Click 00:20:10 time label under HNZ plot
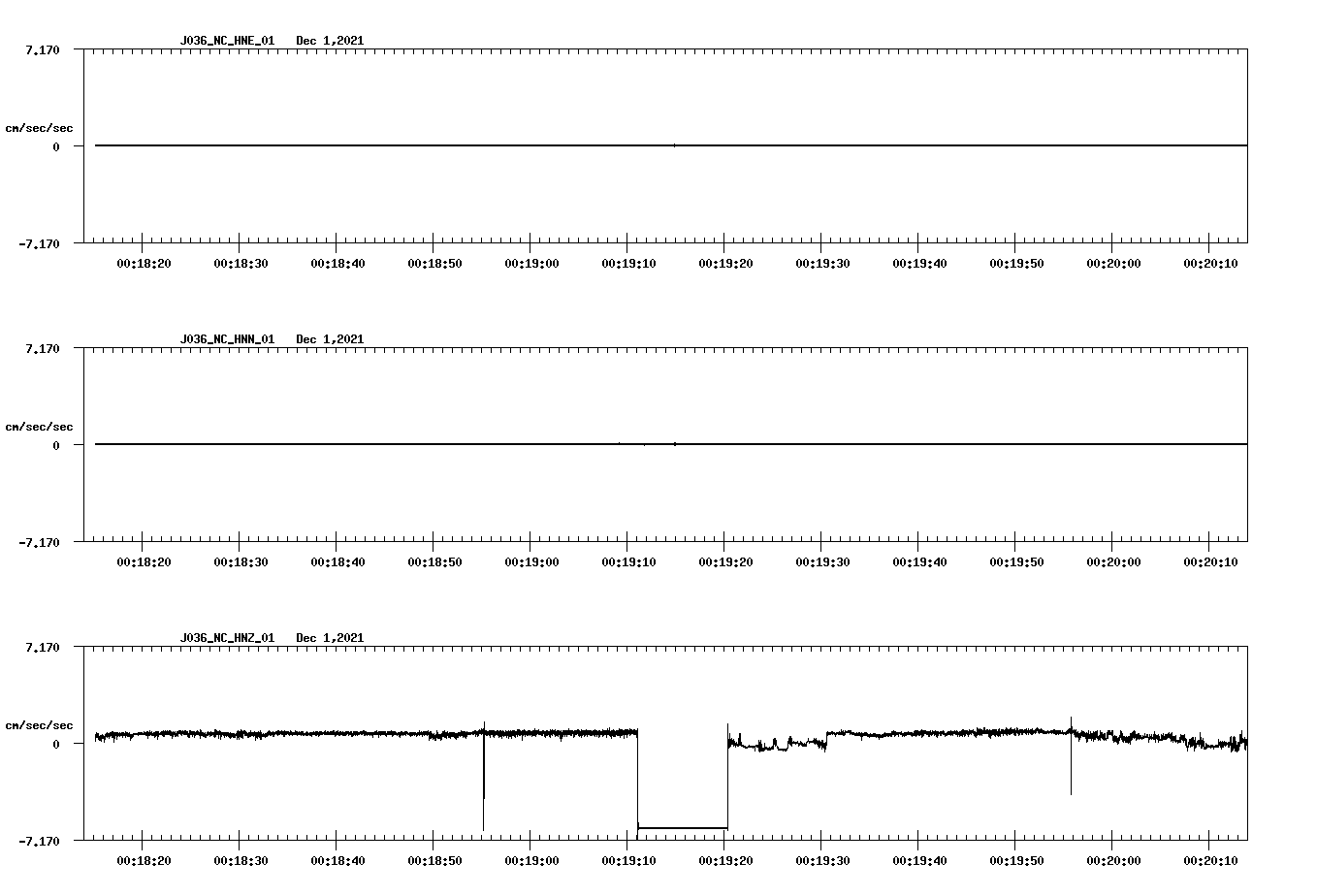 pos(1210,861)
